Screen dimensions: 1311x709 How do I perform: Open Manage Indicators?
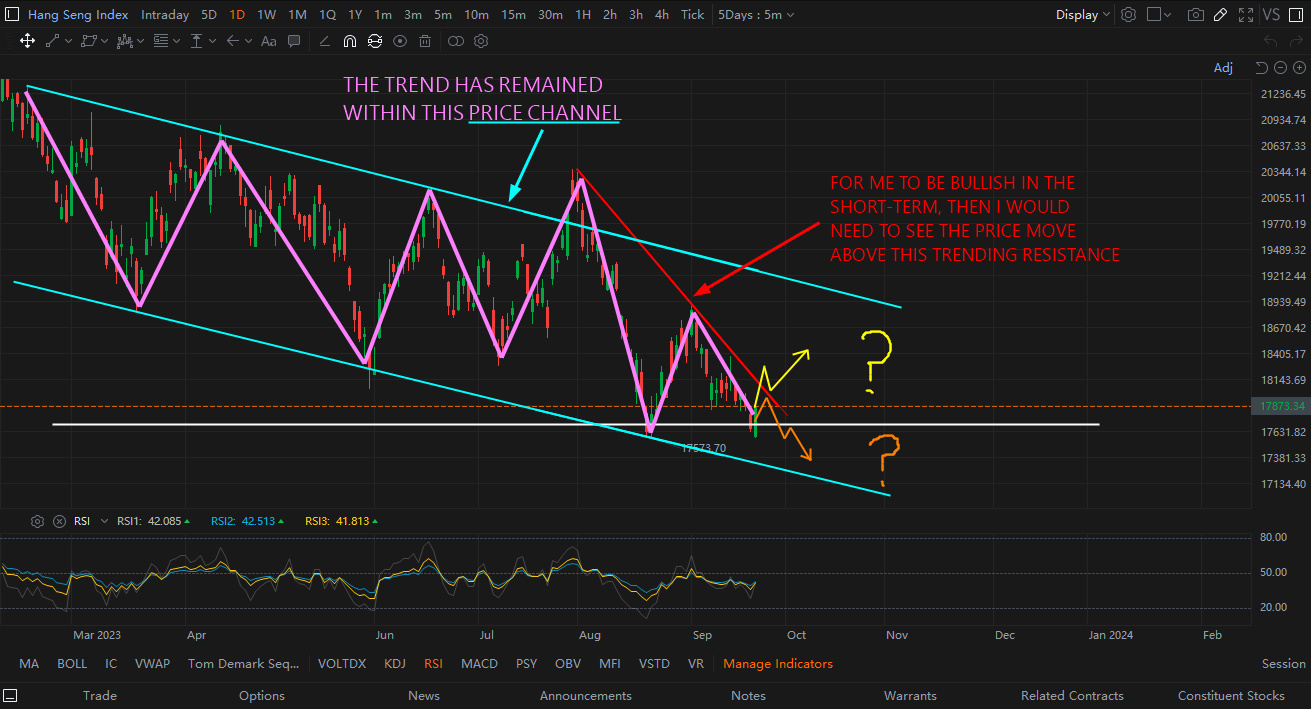tap(778, 664)
